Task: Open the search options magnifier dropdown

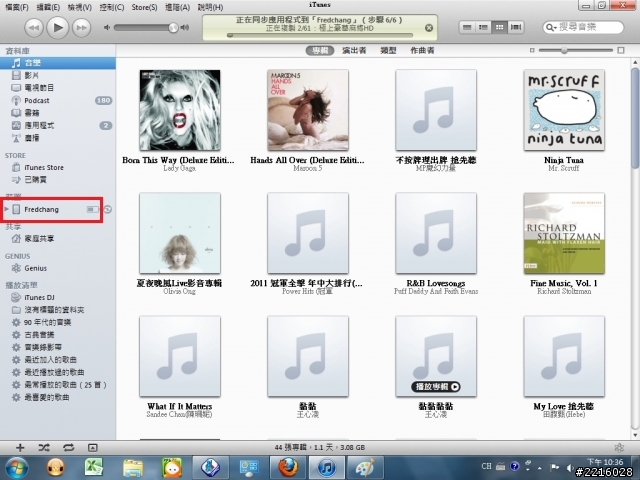Action: click(551, 27)
